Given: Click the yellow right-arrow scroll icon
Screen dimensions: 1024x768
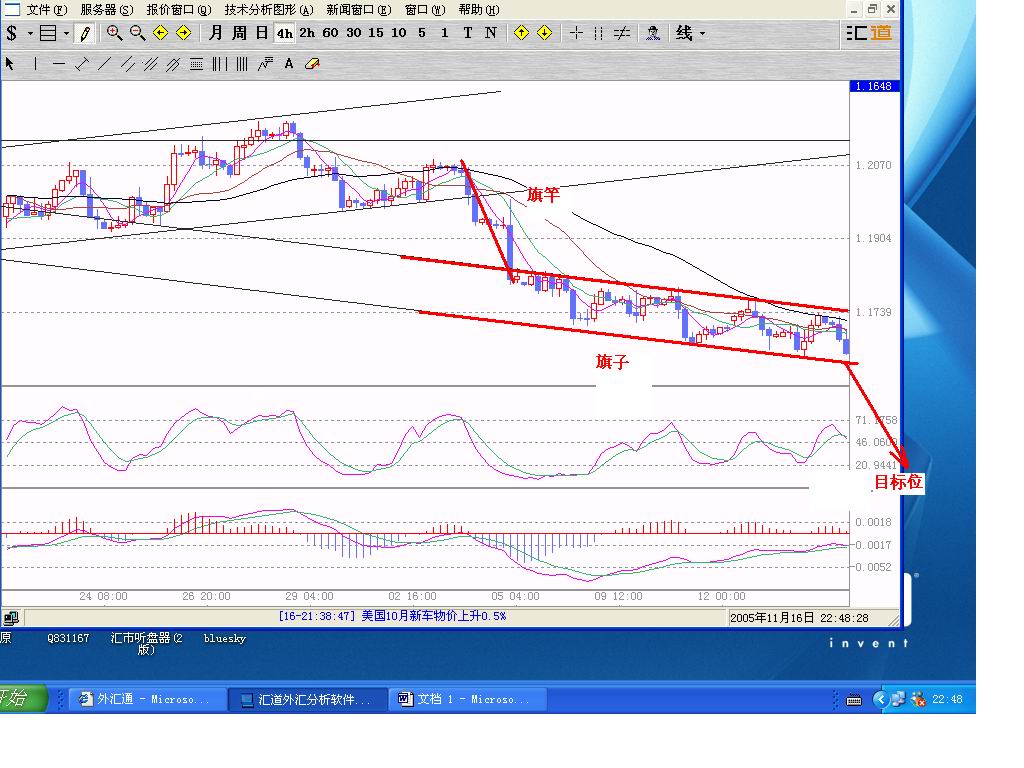Looking at the screenshot, I should point(184,33).
